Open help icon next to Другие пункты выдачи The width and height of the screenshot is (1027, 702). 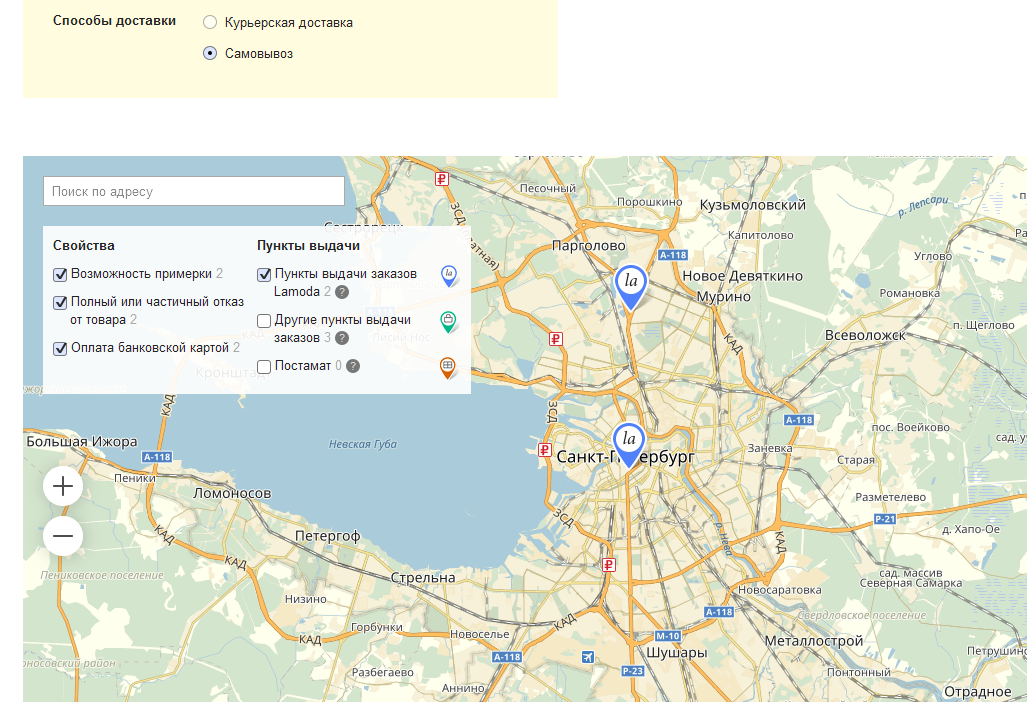(x=342, y=338)
